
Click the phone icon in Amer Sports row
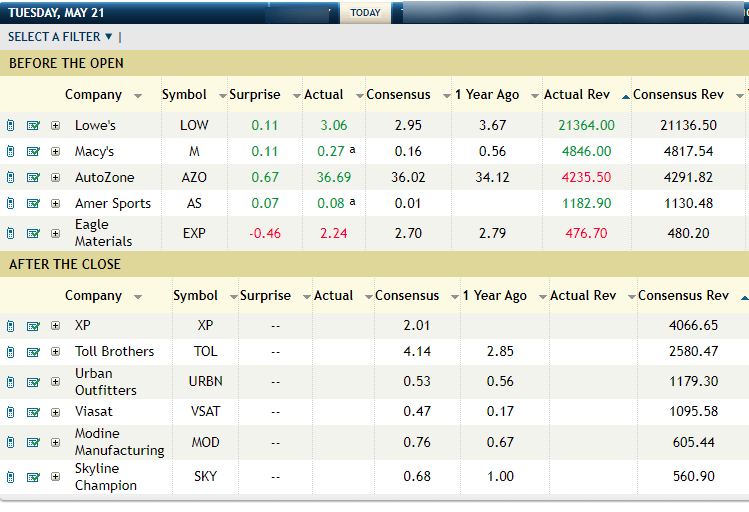(x=11, y=204)
